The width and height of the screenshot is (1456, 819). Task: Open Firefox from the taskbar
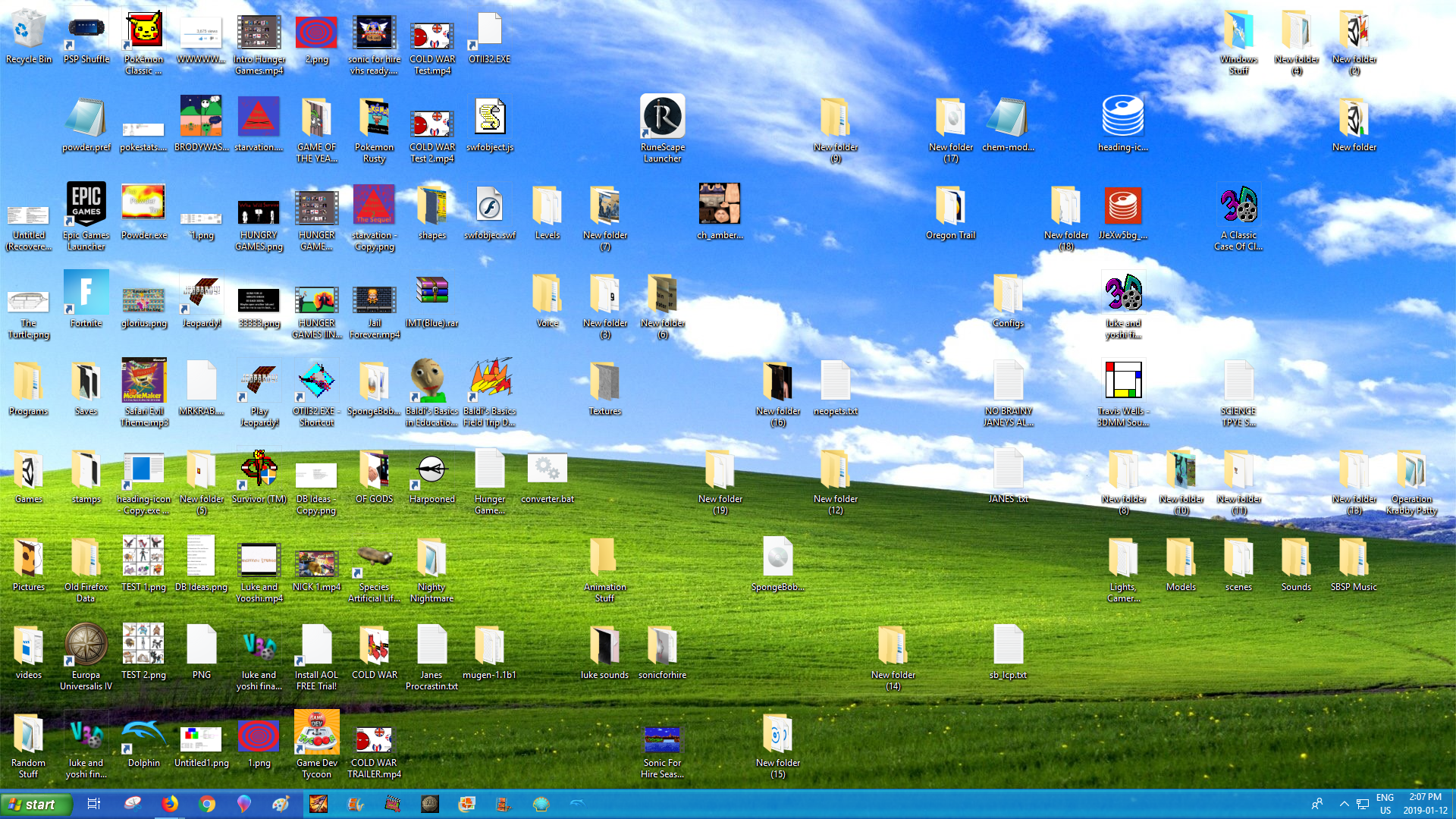[x=170, y=804]
